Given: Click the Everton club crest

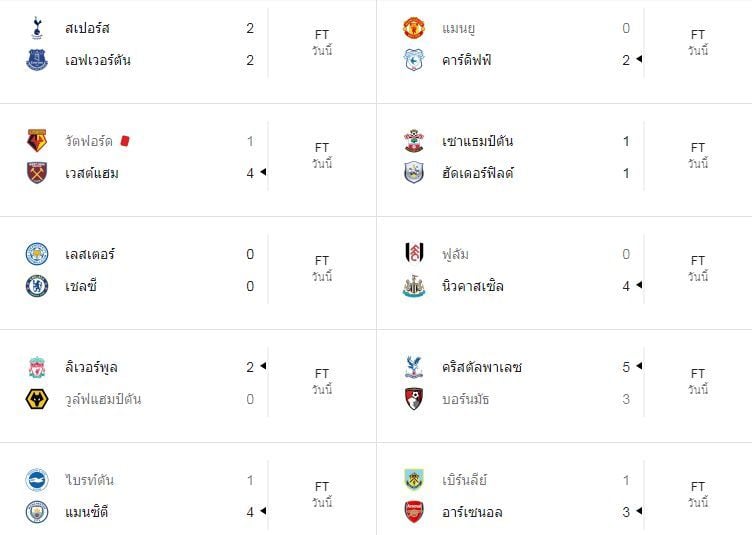Looking at the screenshot, I should (x=37, y=60).
